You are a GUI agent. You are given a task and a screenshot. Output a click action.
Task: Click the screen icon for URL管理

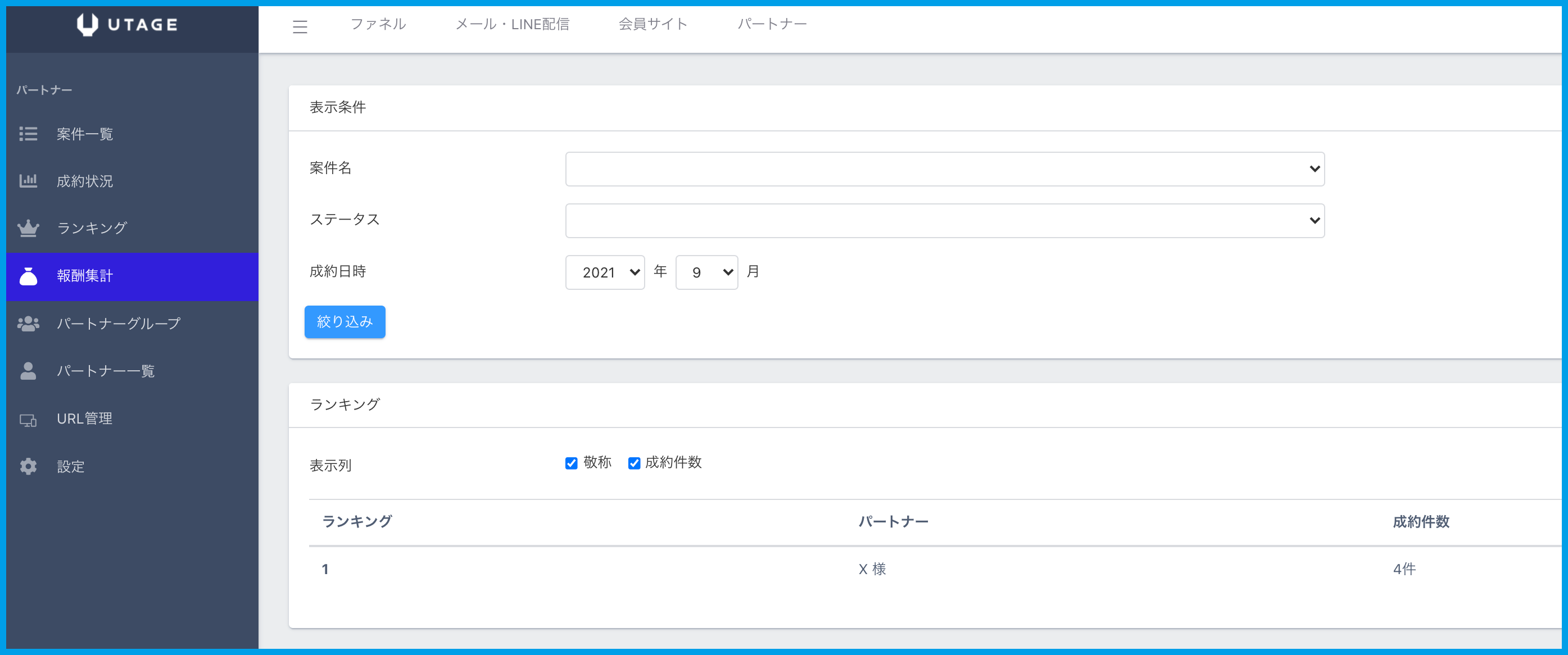[x=28, y=420]
